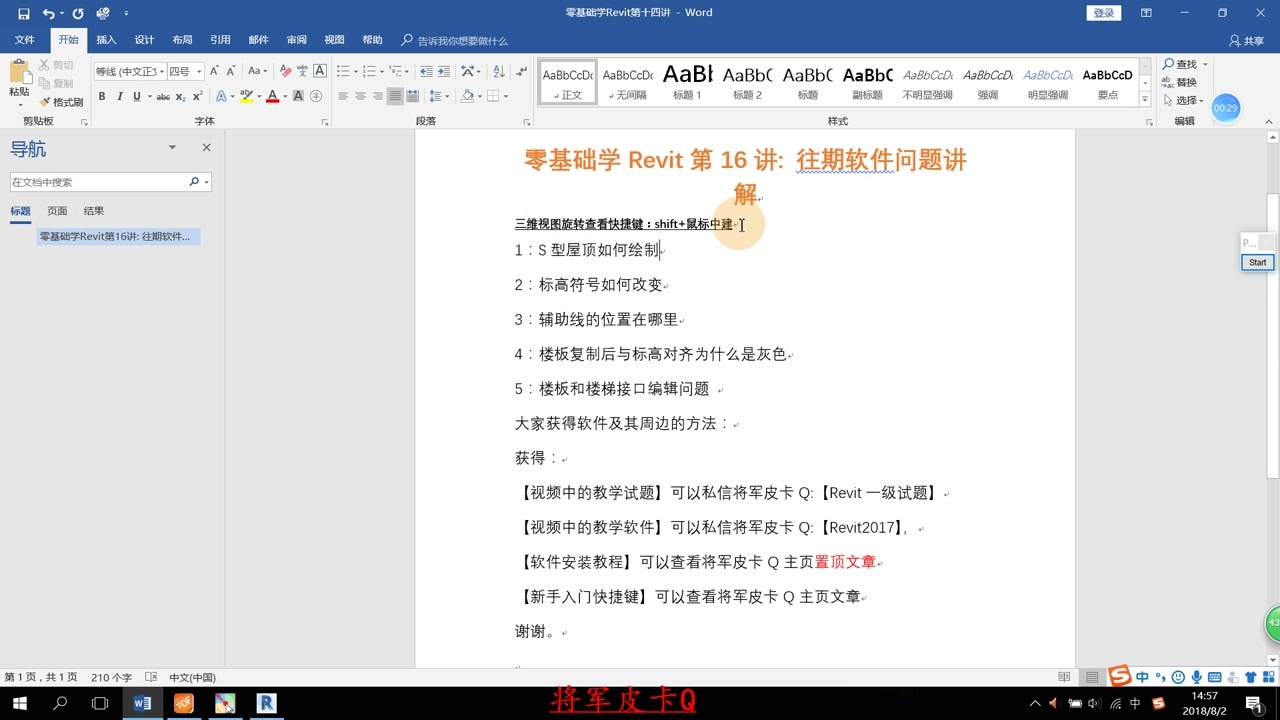This screenshot has width=1280, height=720.
Task: Open the font size dropdown showing 四号
Action: click(x=199, y=71)
